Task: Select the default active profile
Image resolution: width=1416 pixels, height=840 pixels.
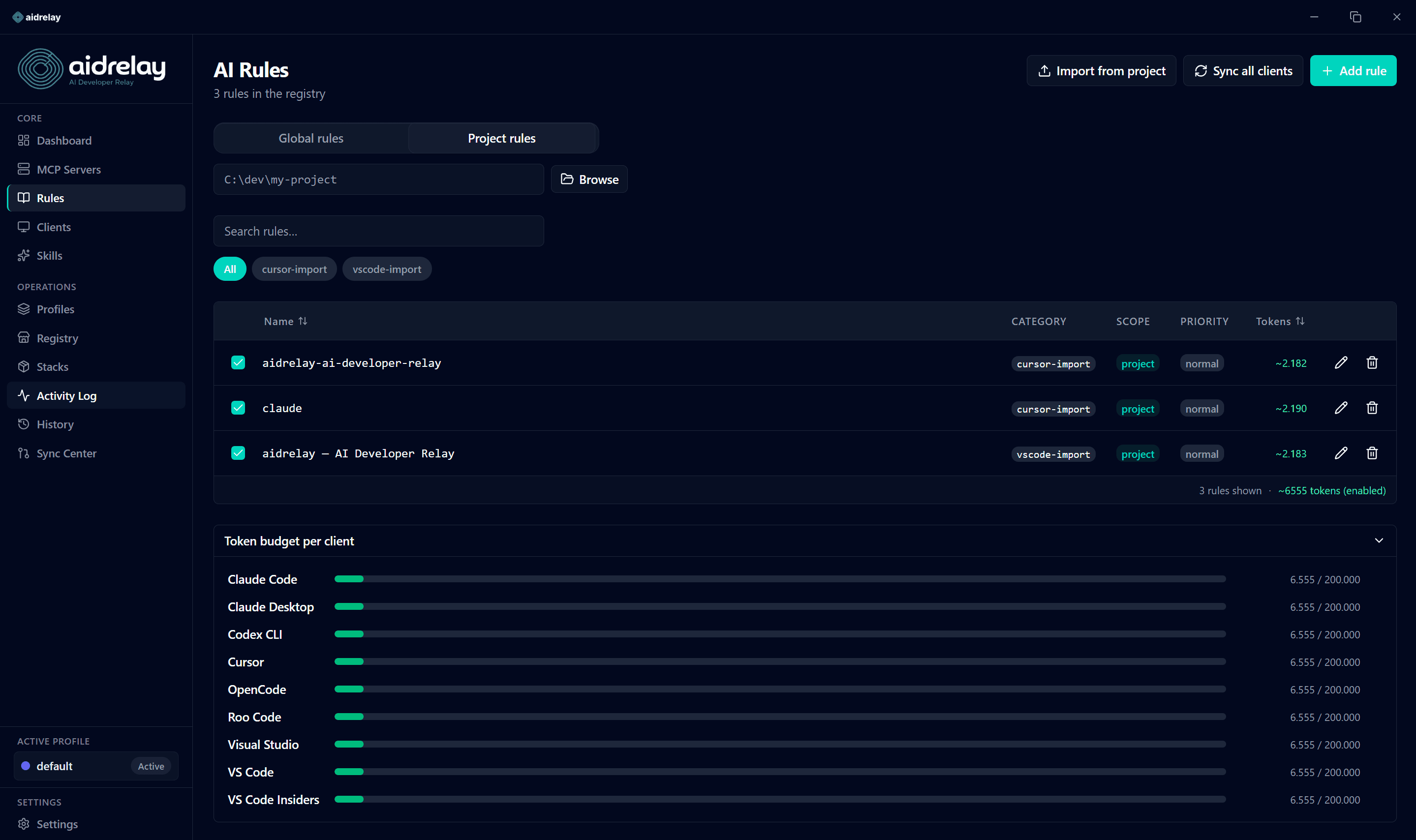Action: click(95, 766)
